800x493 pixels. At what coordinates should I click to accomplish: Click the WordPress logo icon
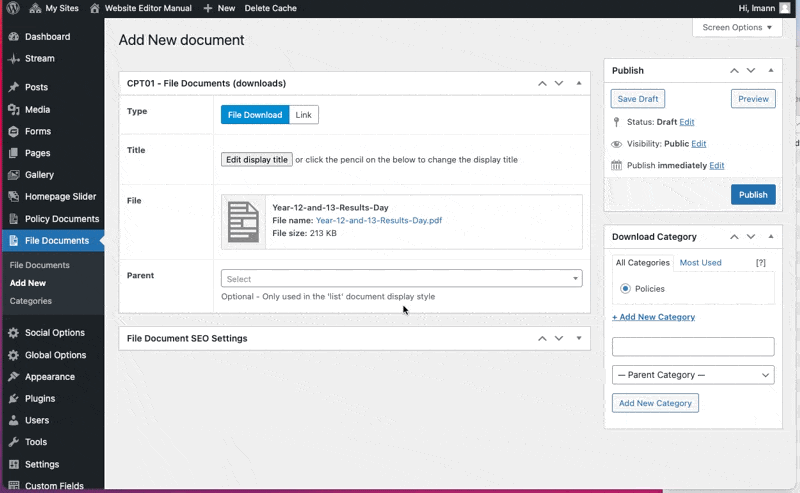click(13, 8)
